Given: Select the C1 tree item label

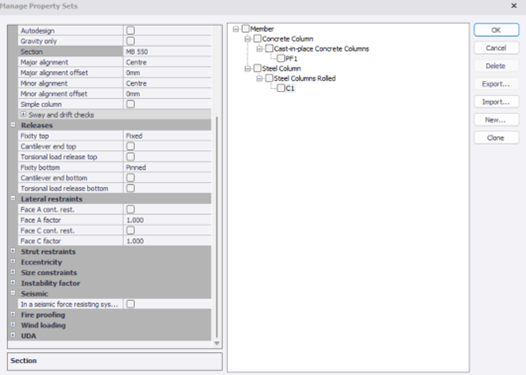Looking at the screenshot, I should pyautogui.click(x=290, y=88).
